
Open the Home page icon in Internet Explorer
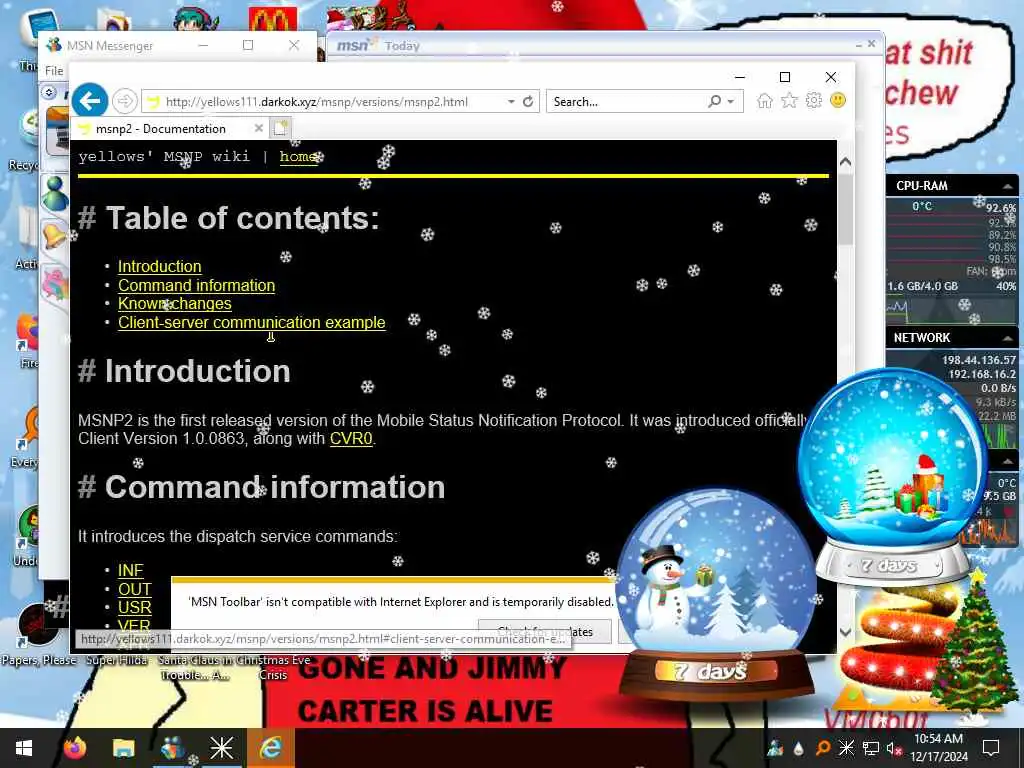coord(765,101)
